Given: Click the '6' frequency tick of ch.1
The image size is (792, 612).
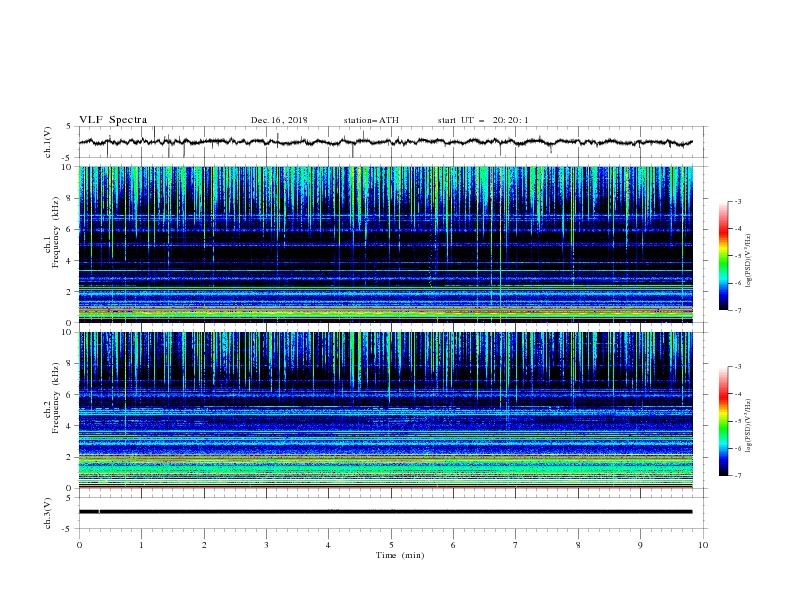Looking at the screenshot, I should coord(70,230).
